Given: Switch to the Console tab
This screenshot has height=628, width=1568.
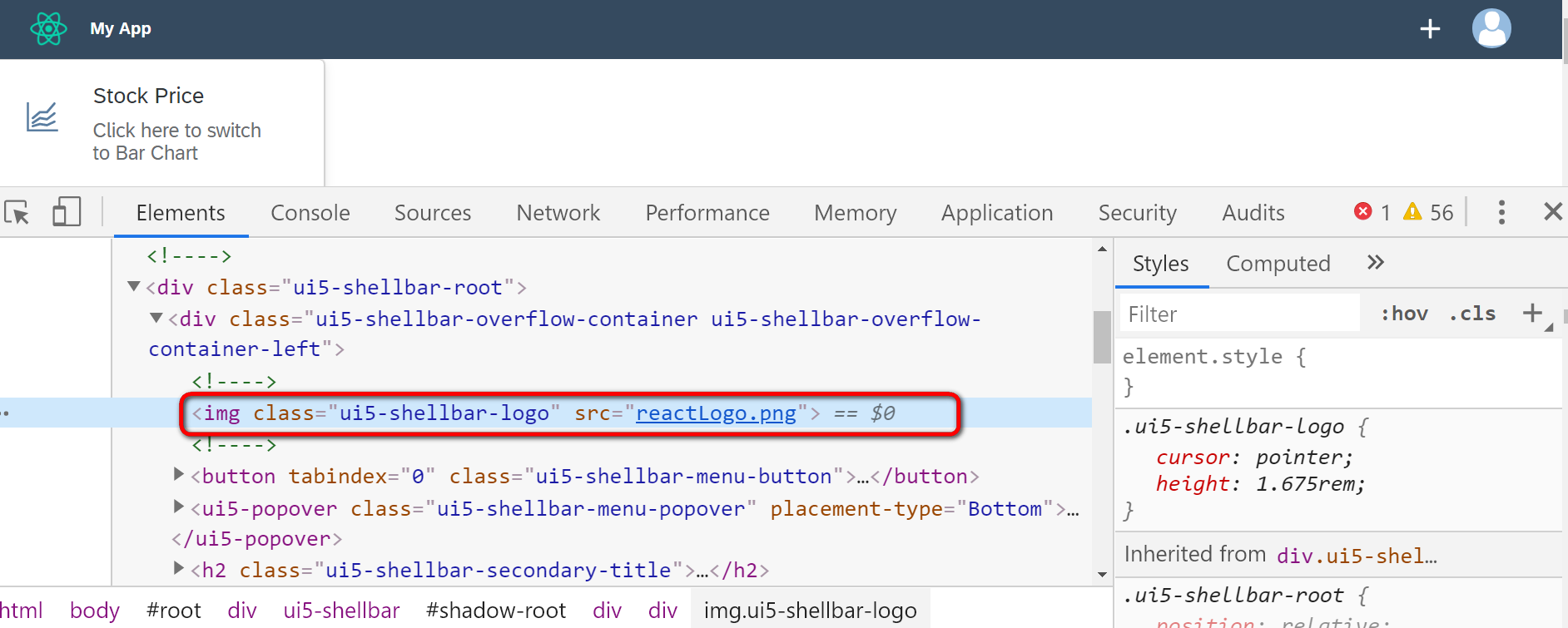Looking at the screenshot, I should click(x=310, y=213).
